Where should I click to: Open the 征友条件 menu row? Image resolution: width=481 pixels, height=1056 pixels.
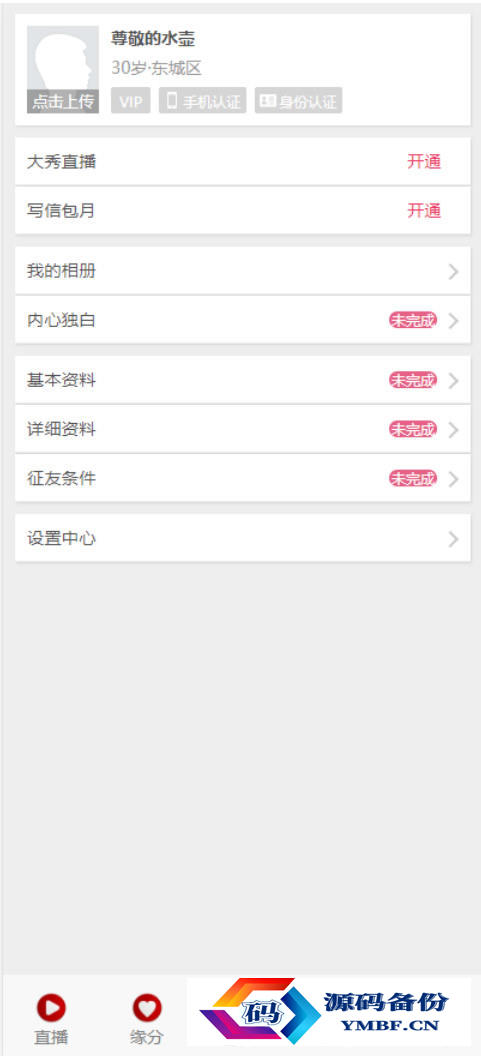[x=243, y=478]
